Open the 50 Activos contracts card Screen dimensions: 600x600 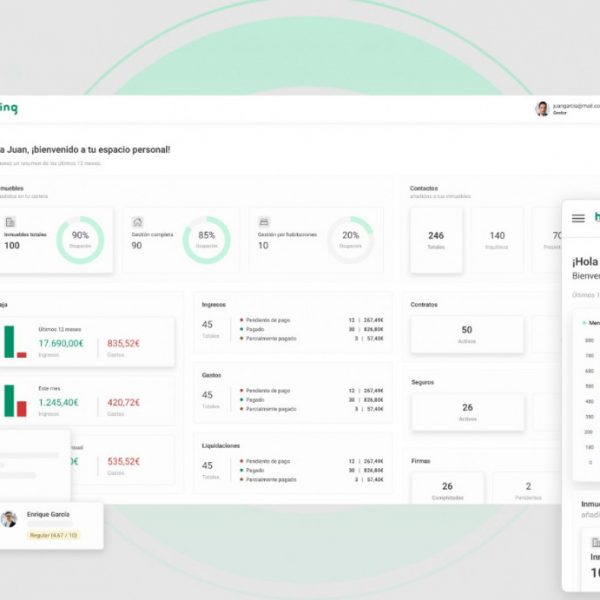466,334
